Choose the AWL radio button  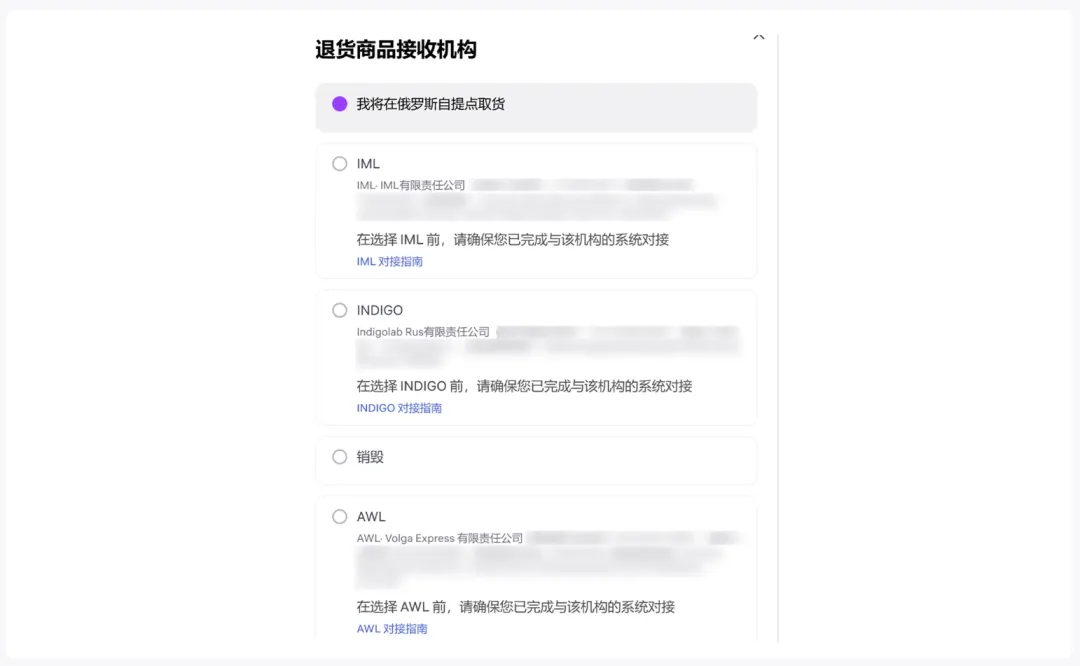[x=340, y=517]
